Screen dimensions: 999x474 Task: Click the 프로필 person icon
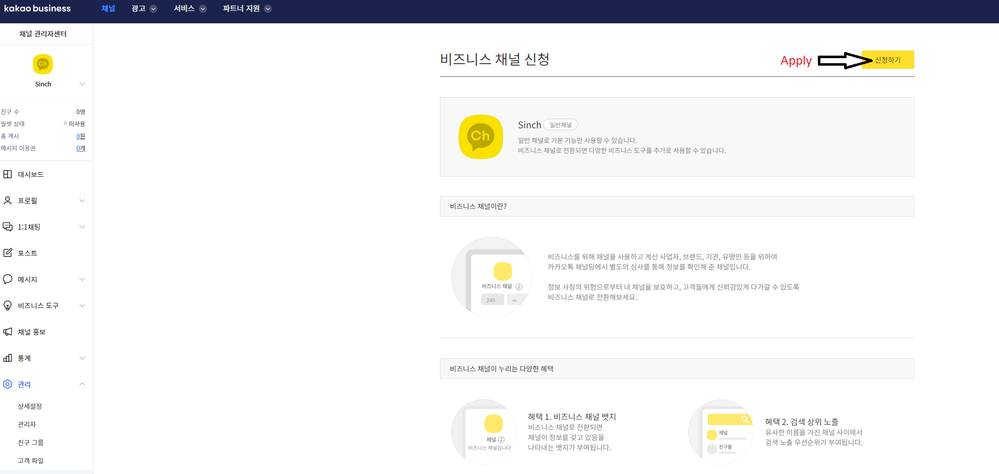tap(8, 200)
